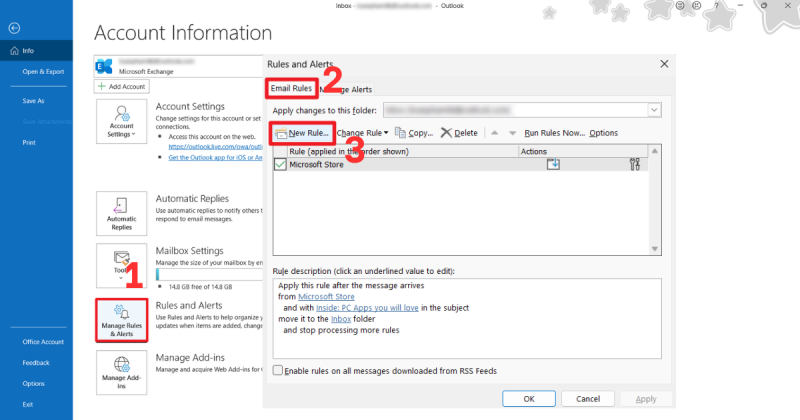Viewport: 800px width, 420px height.
Task: Switch to the Email Rules tab
Action: point(292,89)
